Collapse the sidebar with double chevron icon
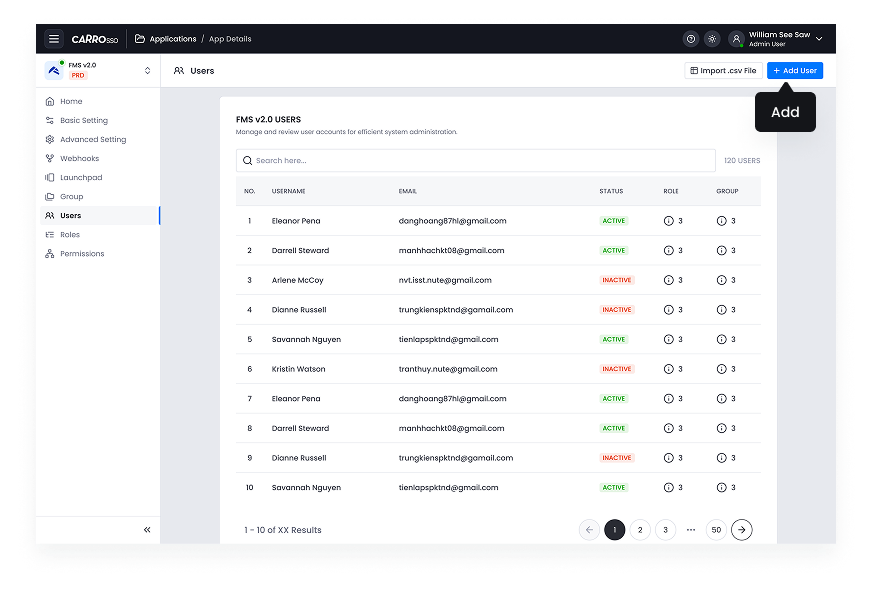The image size is (872, 592). (x=147, y=530)
